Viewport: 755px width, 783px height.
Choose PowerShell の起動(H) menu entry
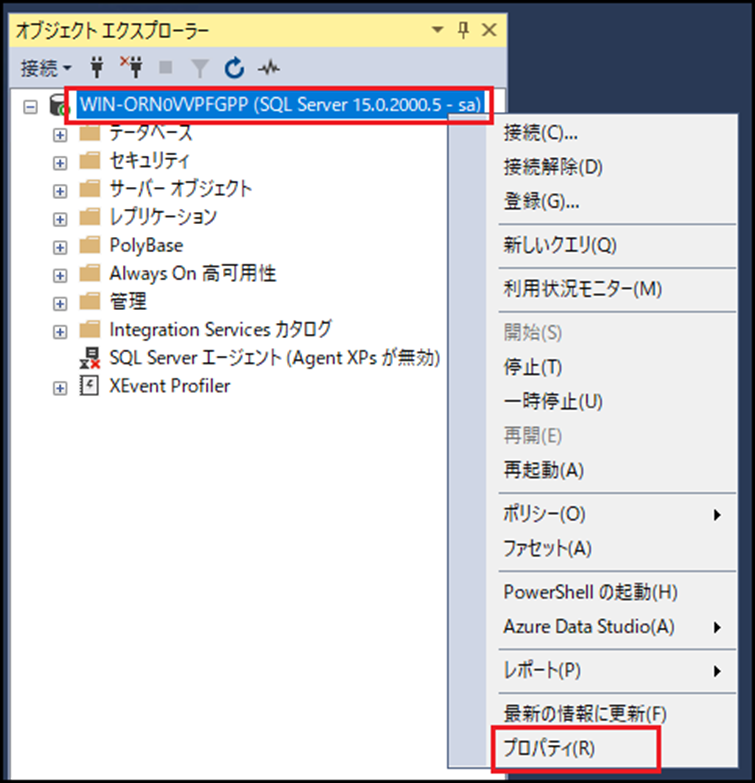pos(592,592)
